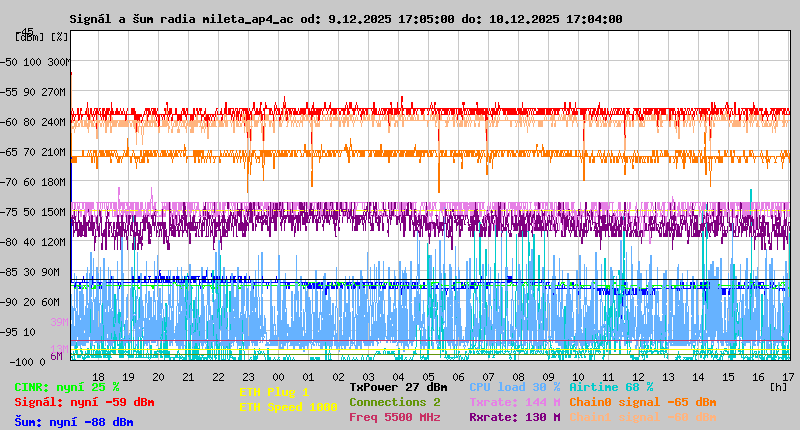Screen dimensions: 800x430
Task: Click the blue 'Šum: nyní -88 dBm' legend label
Action: (x=74, y=422)
